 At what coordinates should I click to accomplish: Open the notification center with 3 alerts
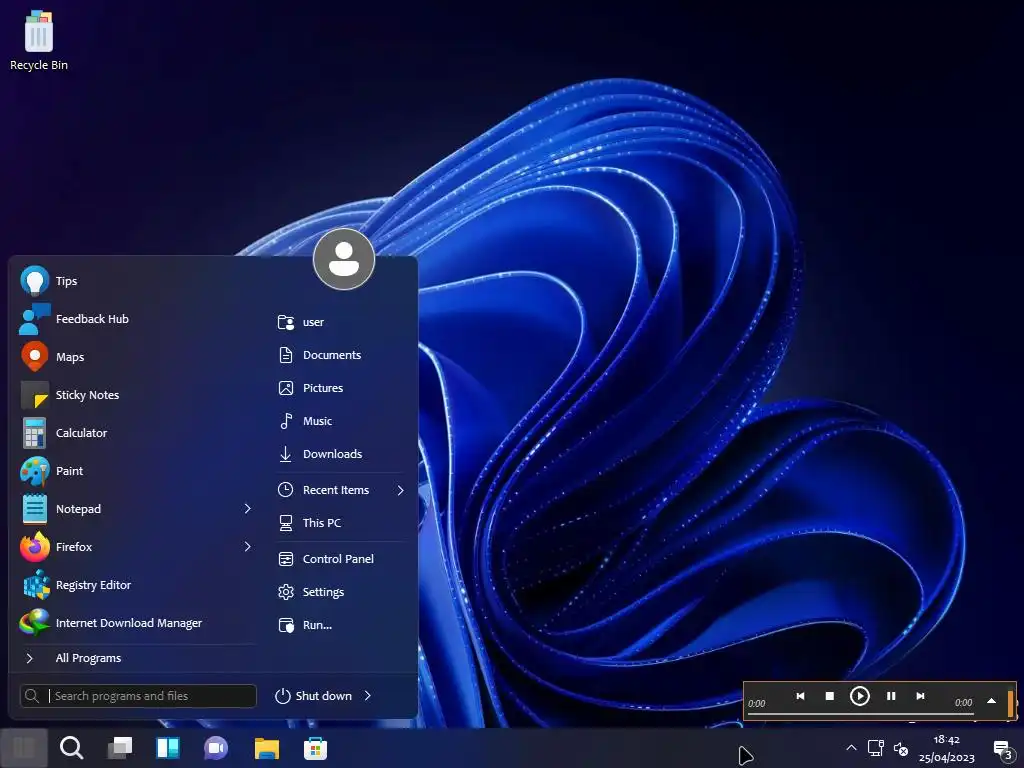pos(1002,749)
